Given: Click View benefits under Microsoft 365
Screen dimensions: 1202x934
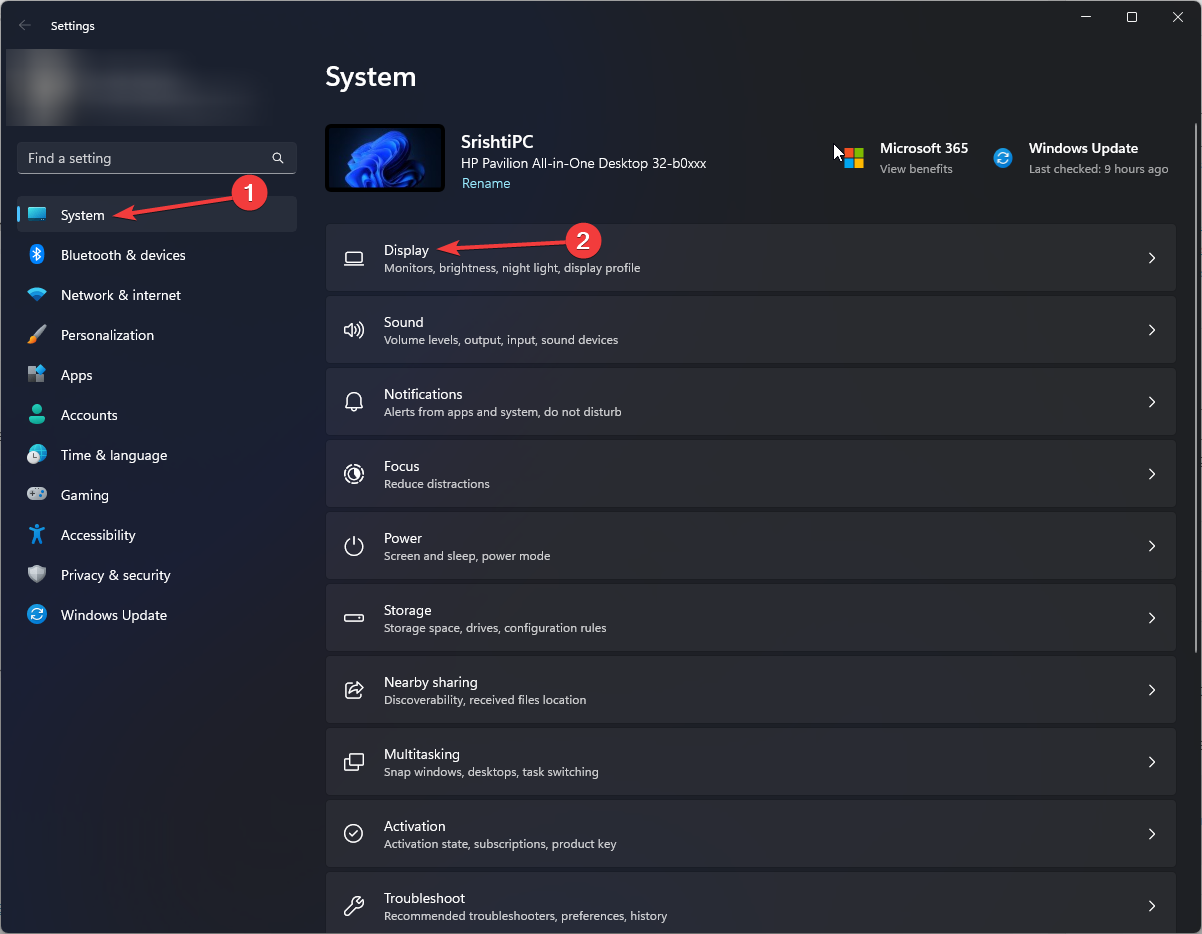Looking at the screenshot, I should coord(916,169).
